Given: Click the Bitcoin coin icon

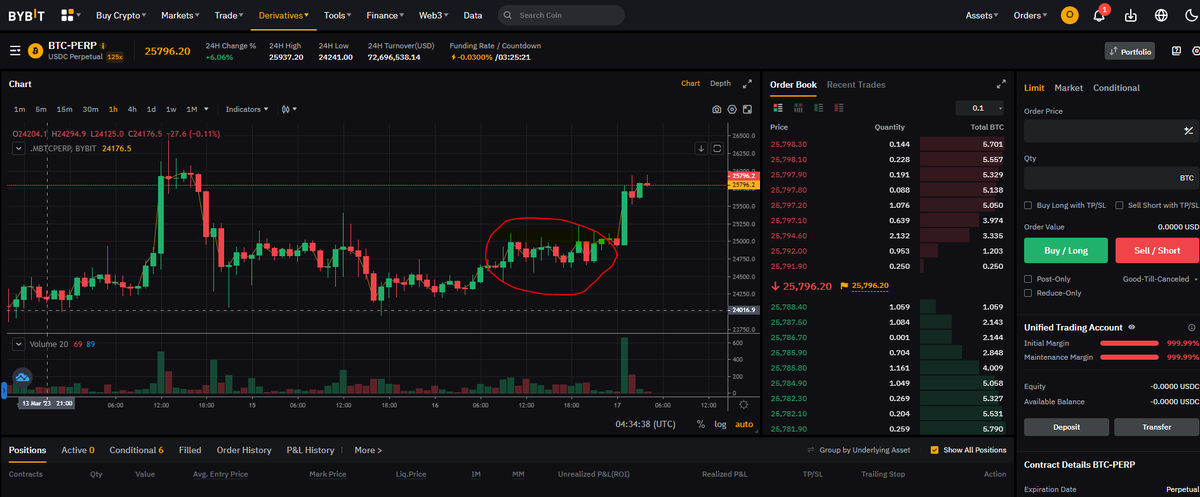Looking at the screenshot, I should point(34,50).
